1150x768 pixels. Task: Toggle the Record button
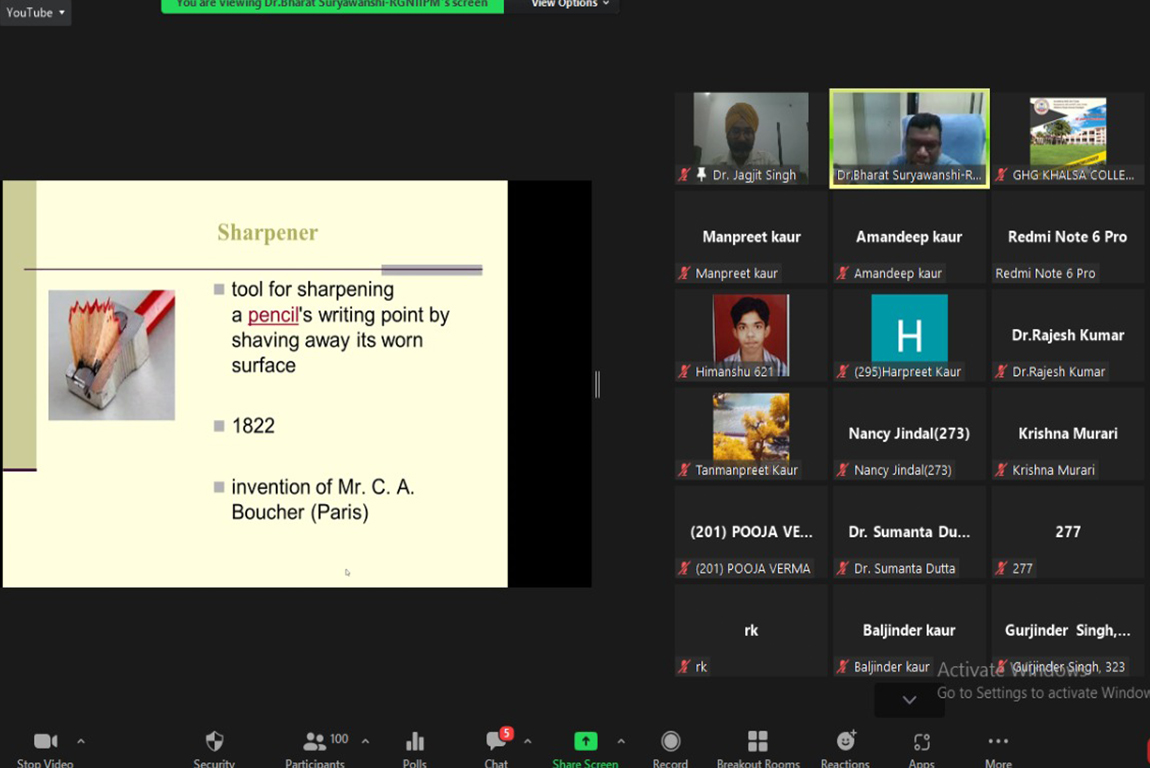coord(670,741)
